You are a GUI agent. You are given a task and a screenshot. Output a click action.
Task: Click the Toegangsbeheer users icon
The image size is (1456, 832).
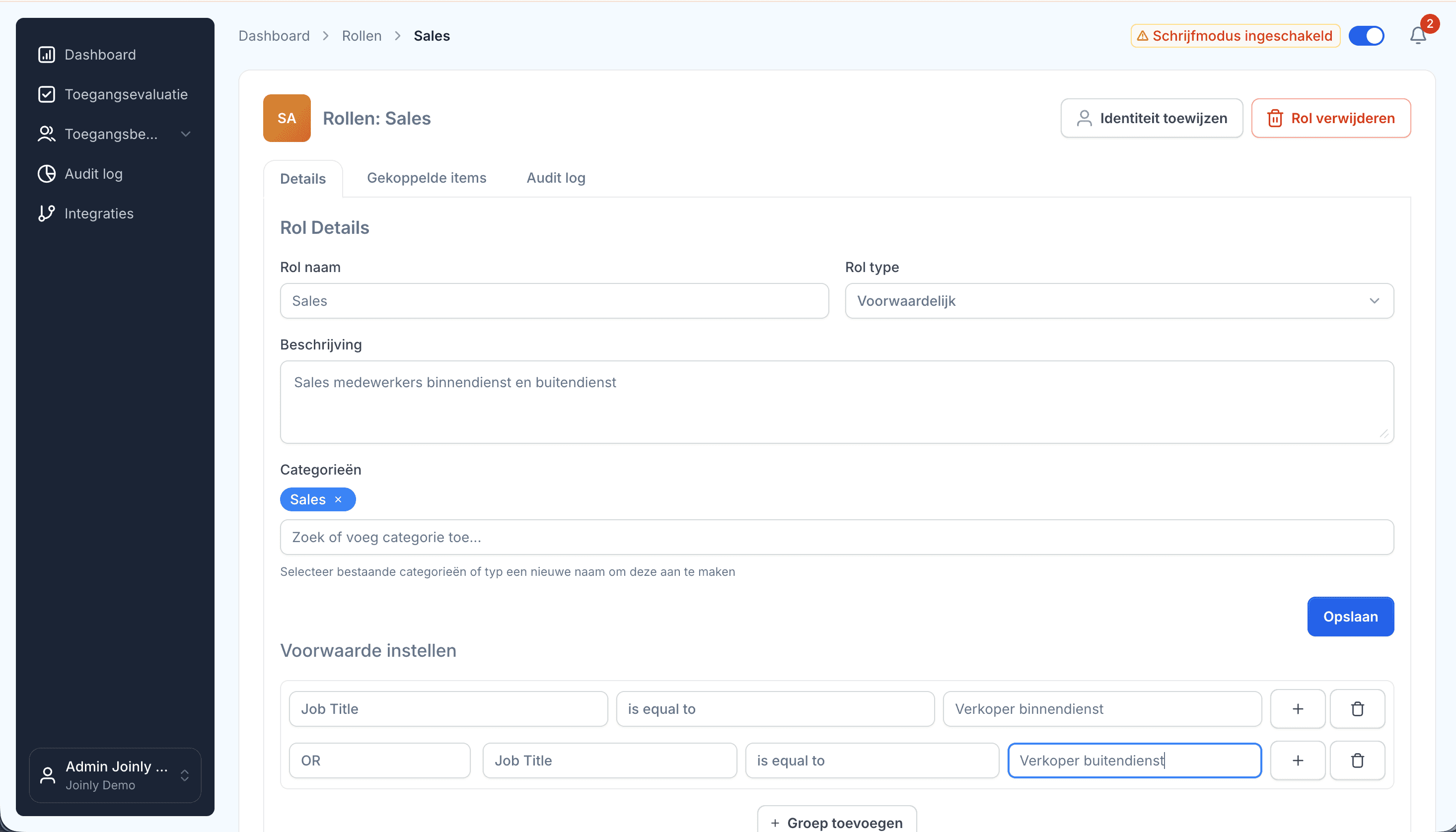(x=46, y=134)
